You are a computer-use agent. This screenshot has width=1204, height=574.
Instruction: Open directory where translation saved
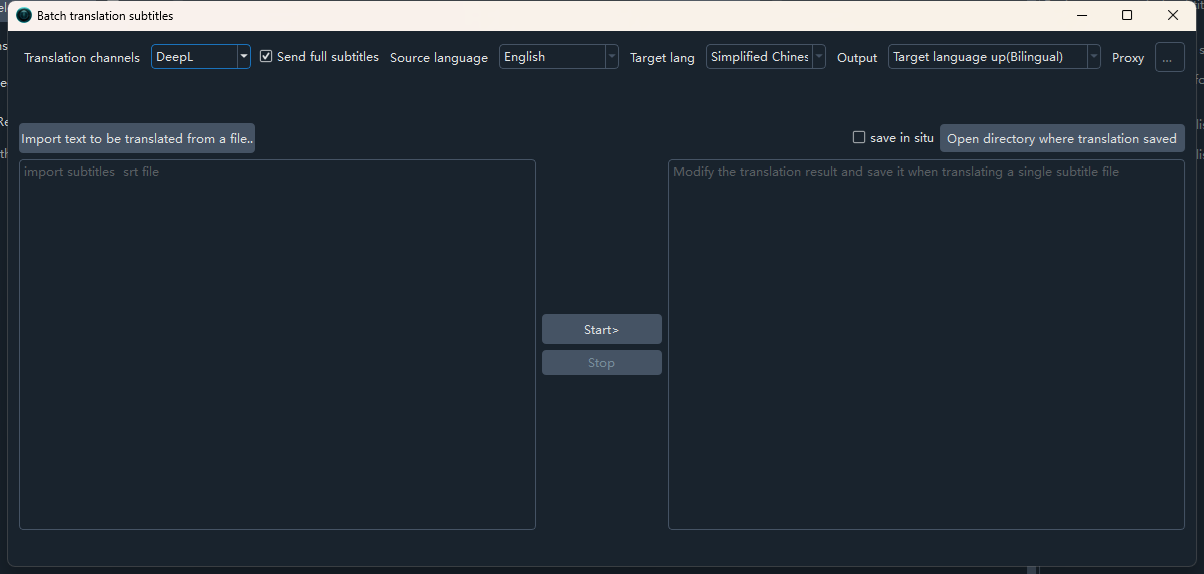[x=1061, y=139]
